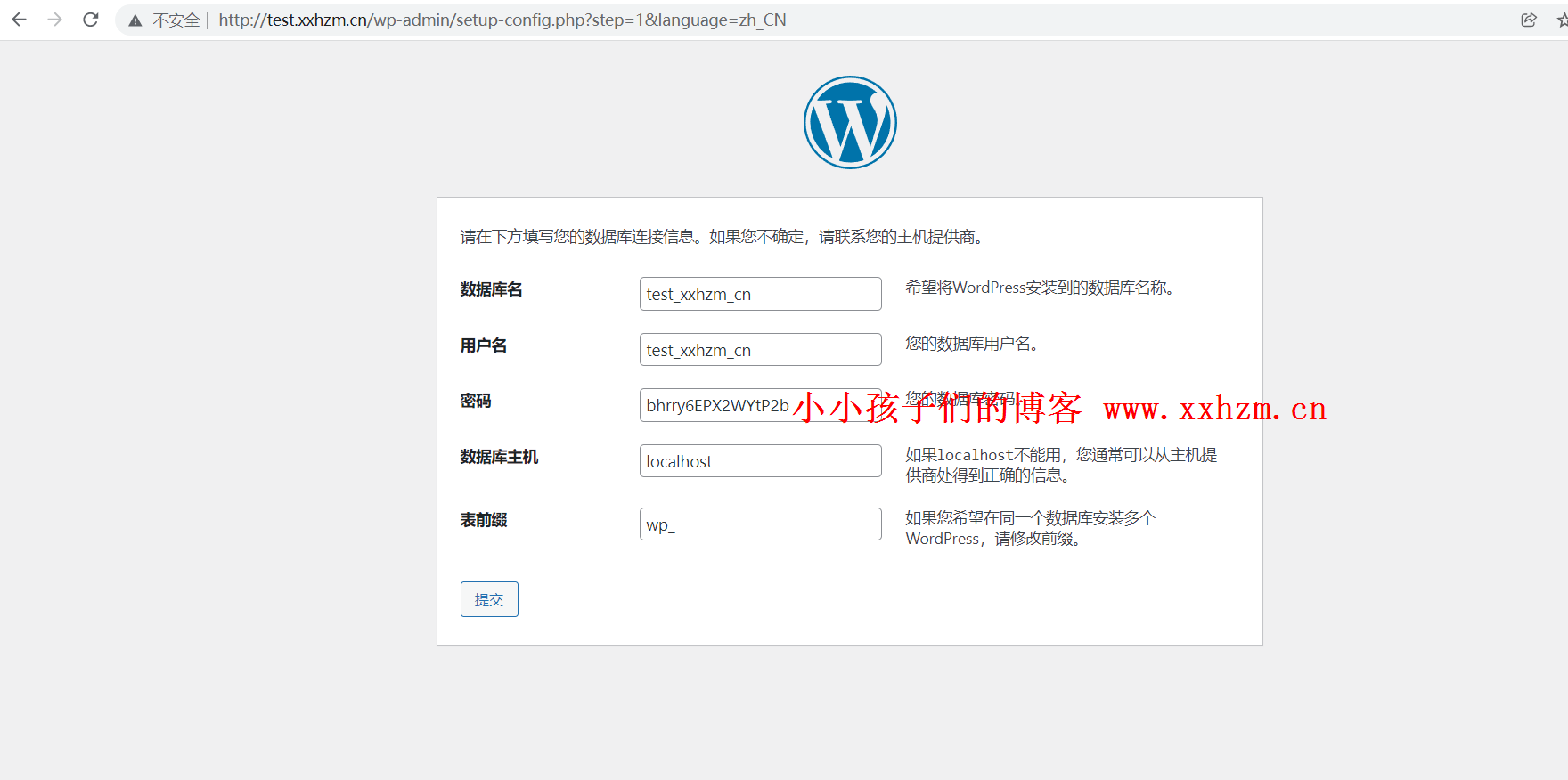Open the share page icon in the address bar

(1529, 20)
